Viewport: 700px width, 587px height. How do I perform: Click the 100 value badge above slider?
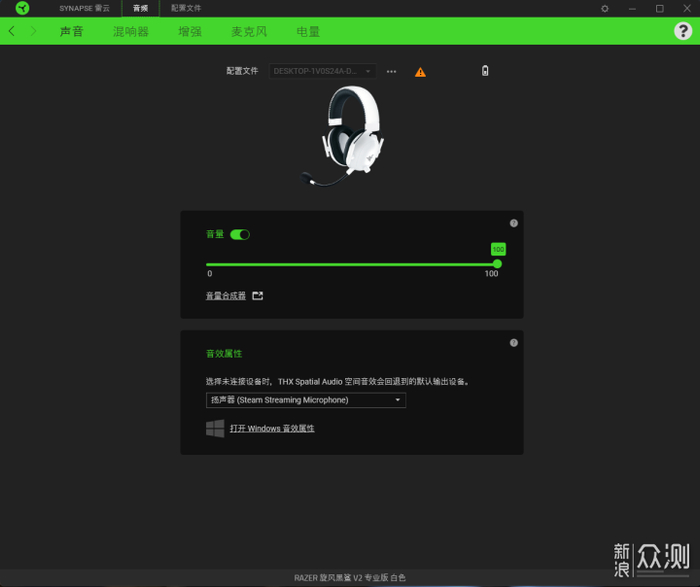[x=498, y=249]
